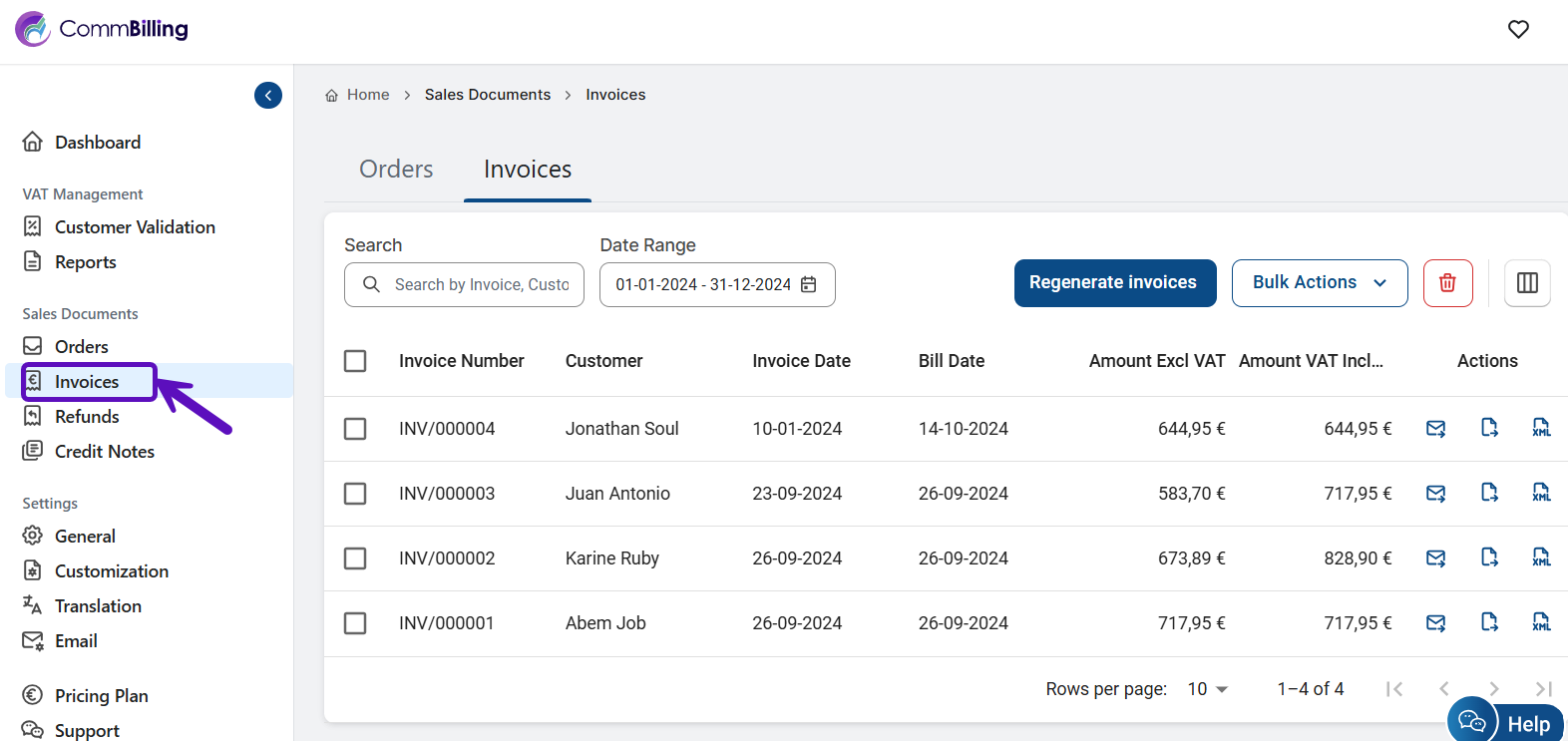Image resolution: width=1568 pixels, height=741 pixels.
Task: Select the checkbox for Abem Job's invoice
Action: point(355,623)
